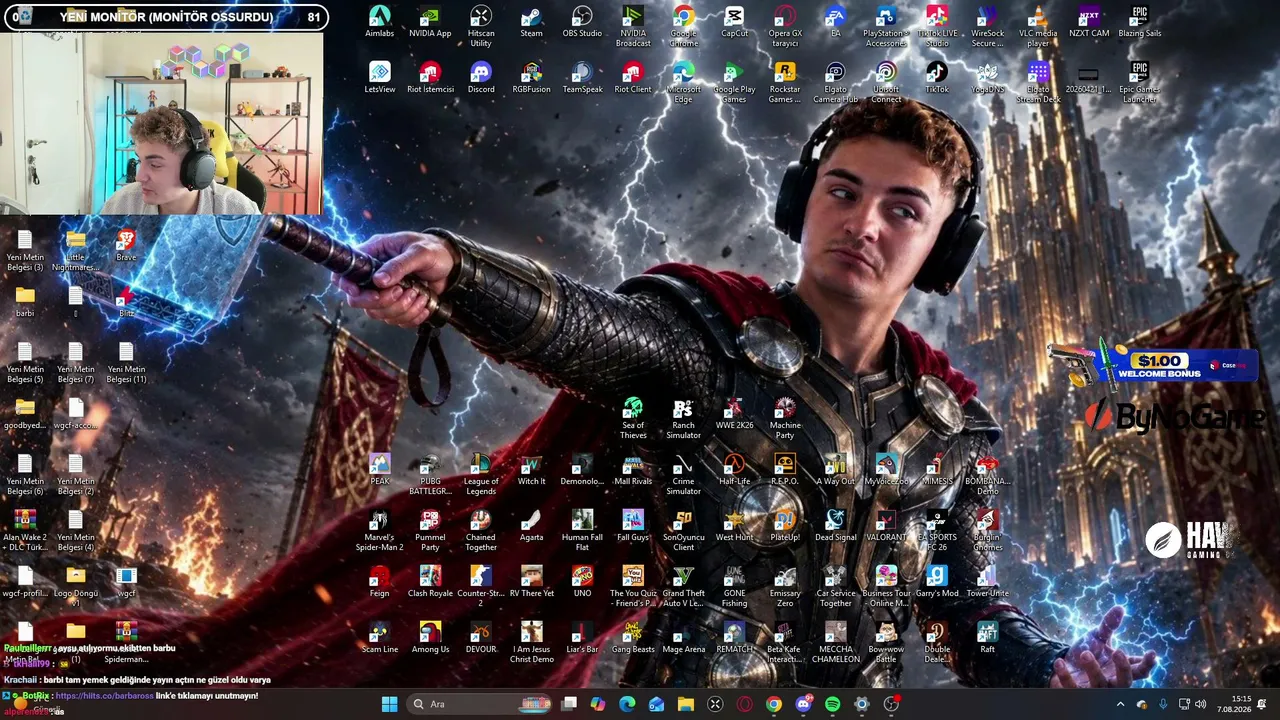The width and height of the screenshot is (1280, 720).
Task: Click the Fall Guys desktop icon
Action: click(633, 526)
